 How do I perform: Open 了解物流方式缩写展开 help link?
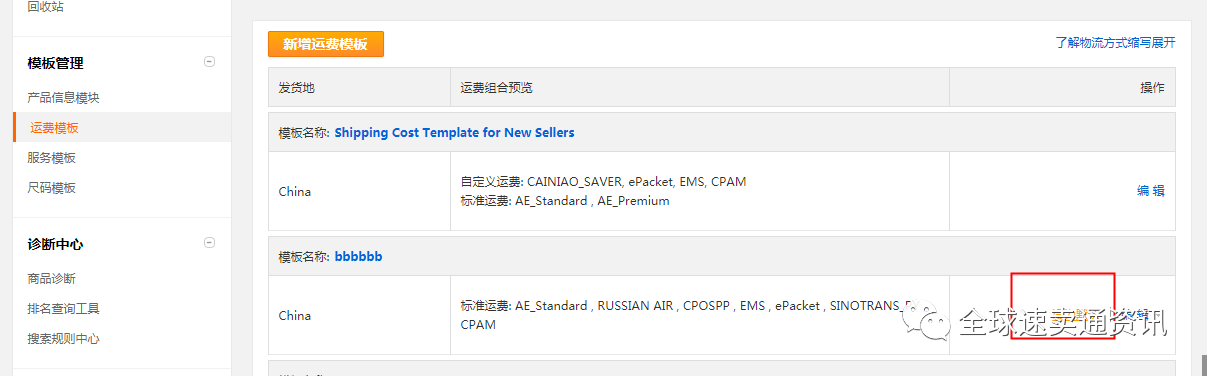(1115, 43)
